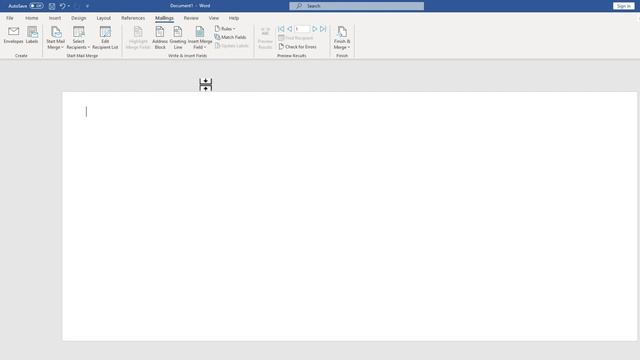Open Select Recipients dropdown
Image resolution: width=640 pixels, height=360 pixels.
pyautogui.click(x=78, y=38)
